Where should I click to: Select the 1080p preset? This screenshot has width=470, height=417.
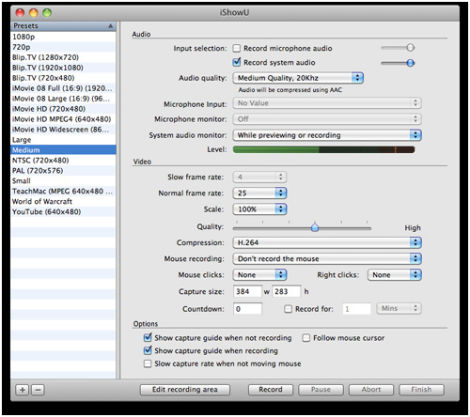tap(63, 37)
